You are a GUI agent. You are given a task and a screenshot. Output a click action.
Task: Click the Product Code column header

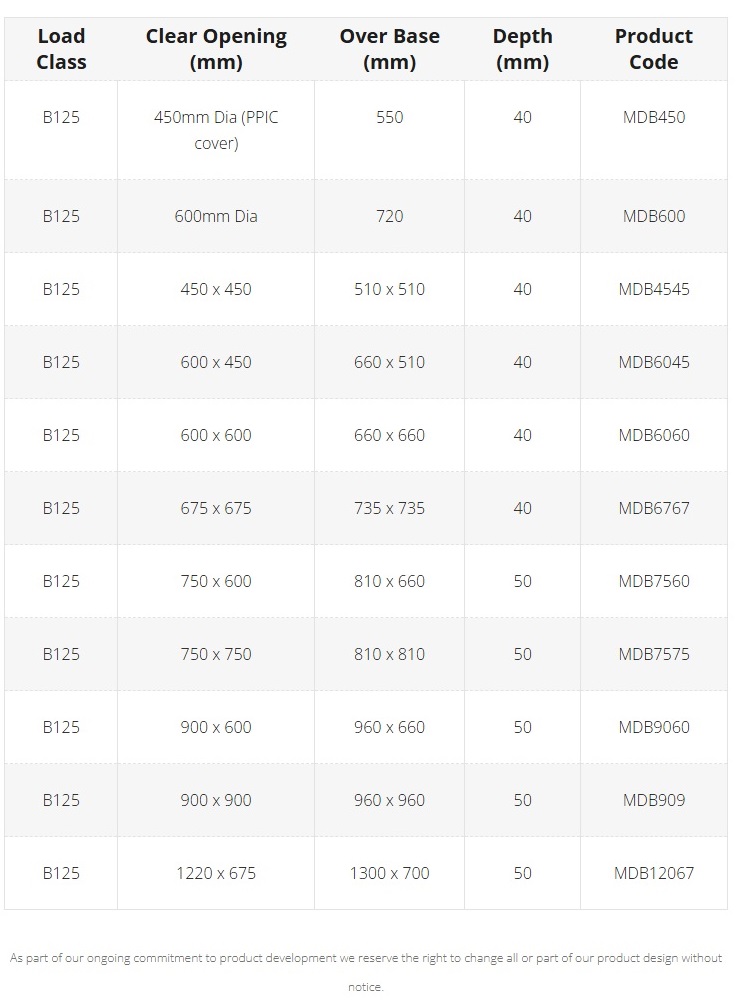tap(654, 49)
